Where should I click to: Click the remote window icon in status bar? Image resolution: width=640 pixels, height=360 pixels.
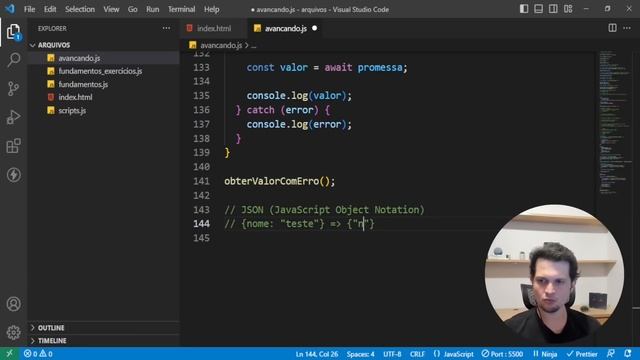pos(9,353)
